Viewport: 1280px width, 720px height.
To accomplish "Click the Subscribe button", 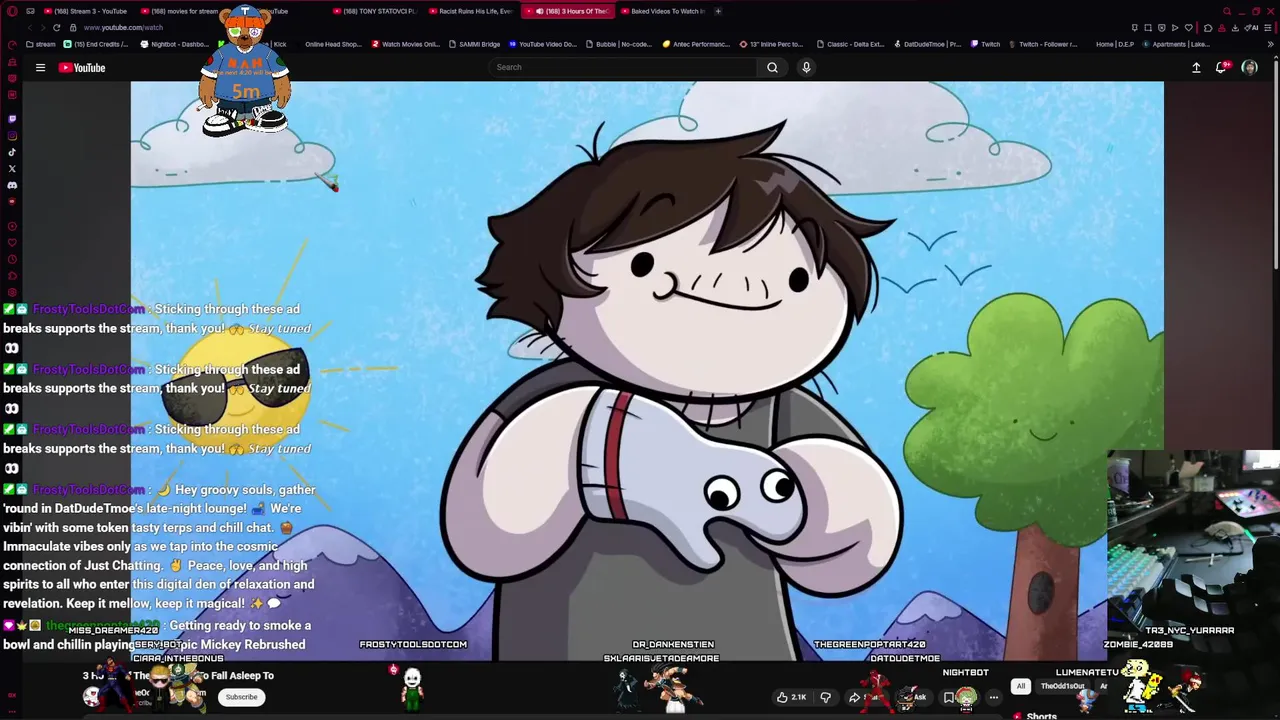I will coord(241,697).
